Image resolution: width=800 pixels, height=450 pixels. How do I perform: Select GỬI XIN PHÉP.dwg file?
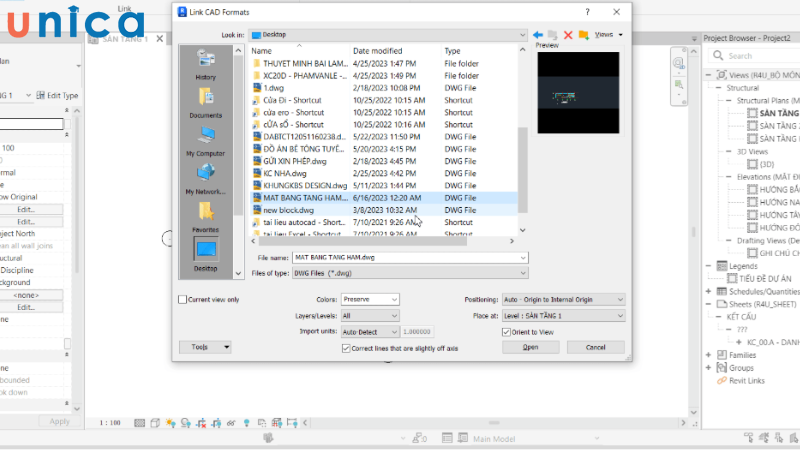click(295, 161)
